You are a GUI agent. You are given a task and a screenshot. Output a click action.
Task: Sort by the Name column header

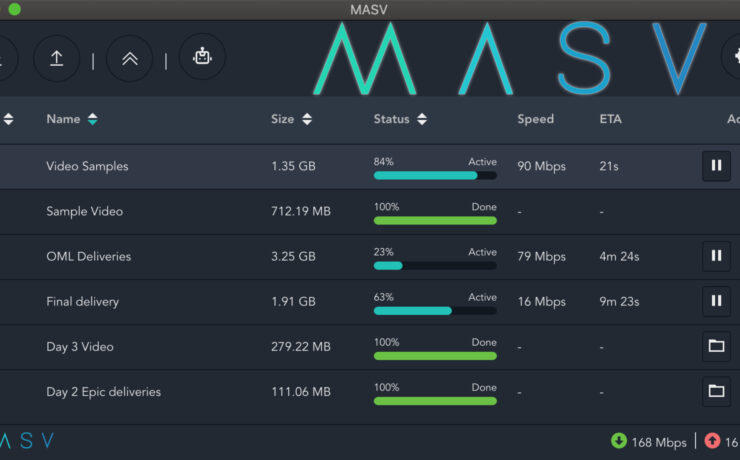coord(72,119)
